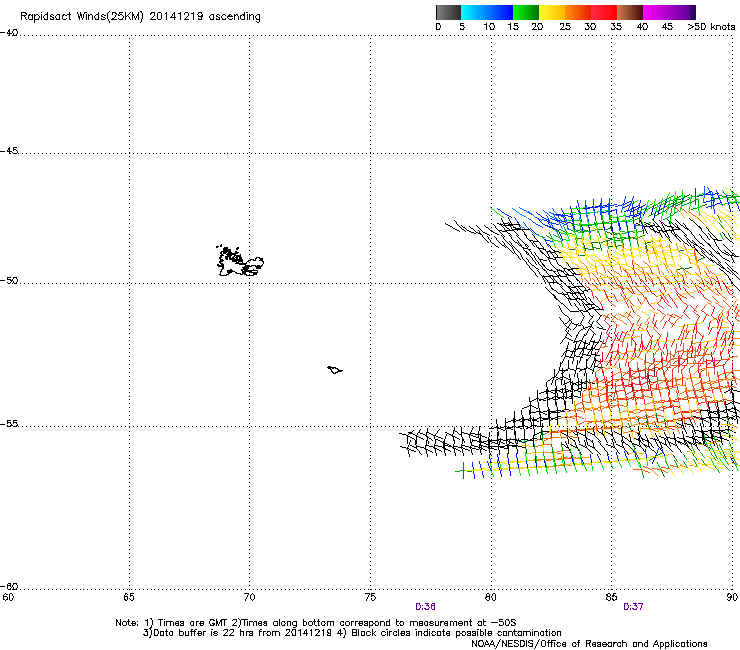740x650 pixels.
Task: Click the 75 longitude axis label
Action: pyautogui.click(x=370, y=597)
